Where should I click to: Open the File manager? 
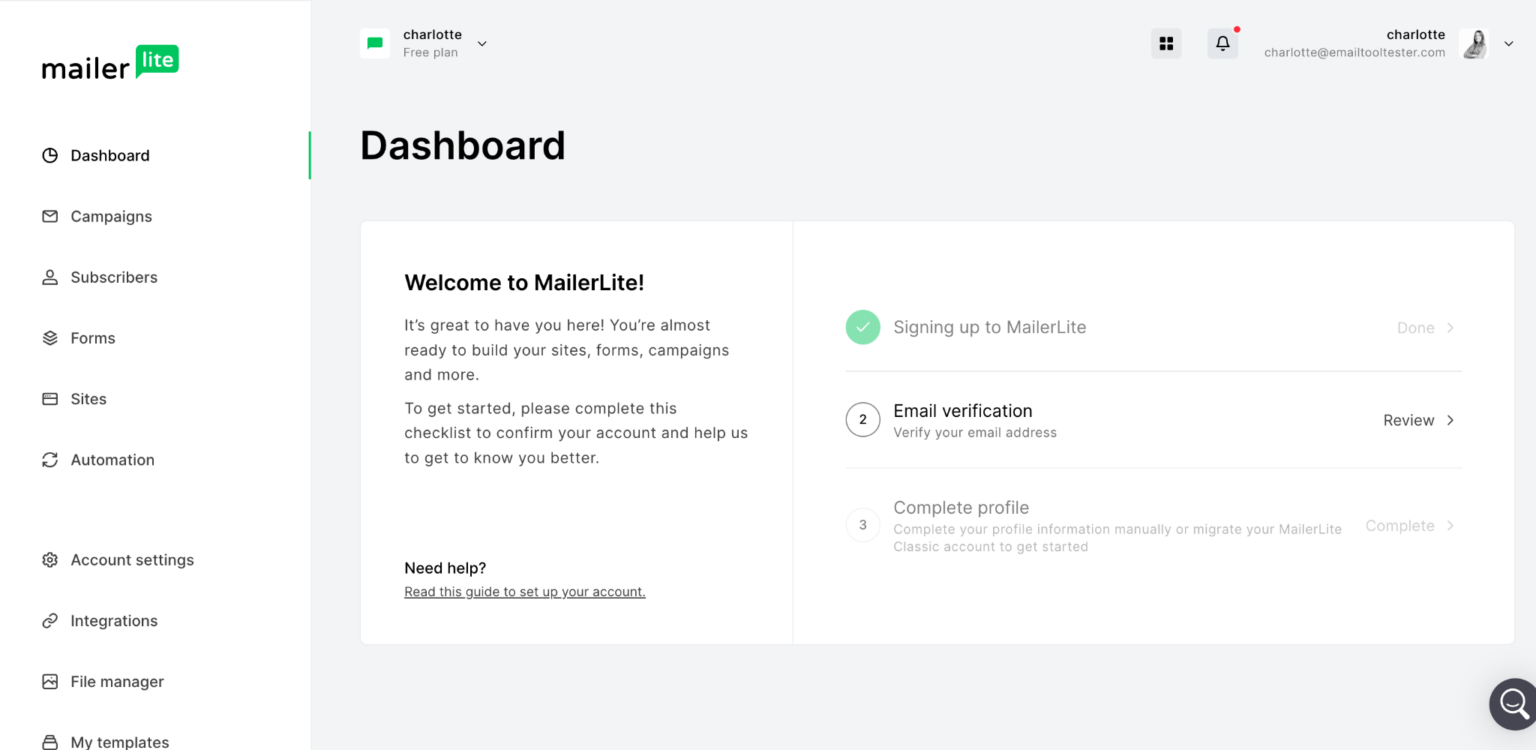[x=117, y=681]
